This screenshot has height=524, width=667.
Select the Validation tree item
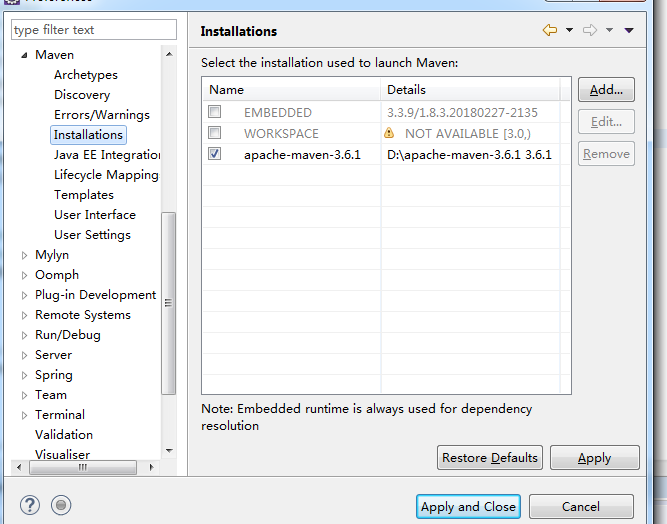tap(64, 435)
